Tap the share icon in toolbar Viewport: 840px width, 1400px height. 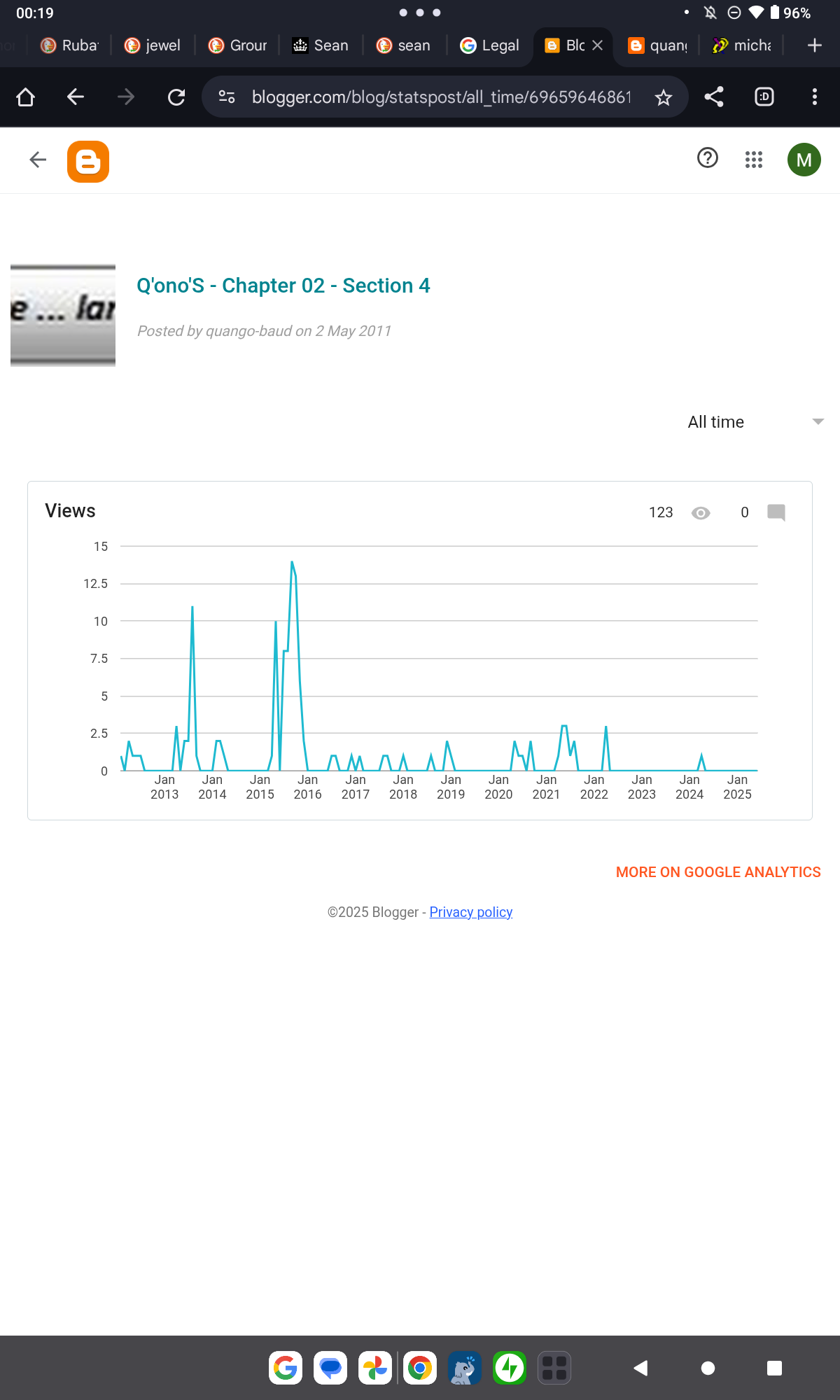714,97
